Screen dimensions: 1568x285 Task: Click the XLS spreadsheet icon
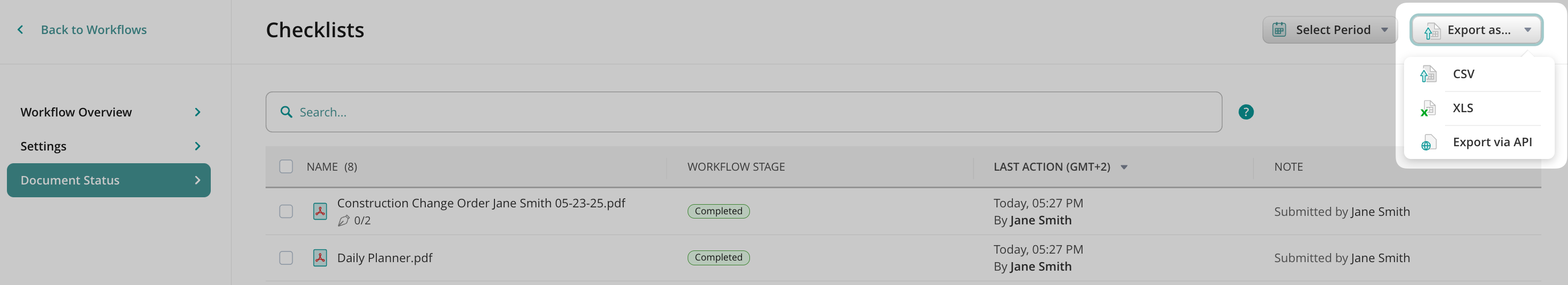pos(1427,108)
